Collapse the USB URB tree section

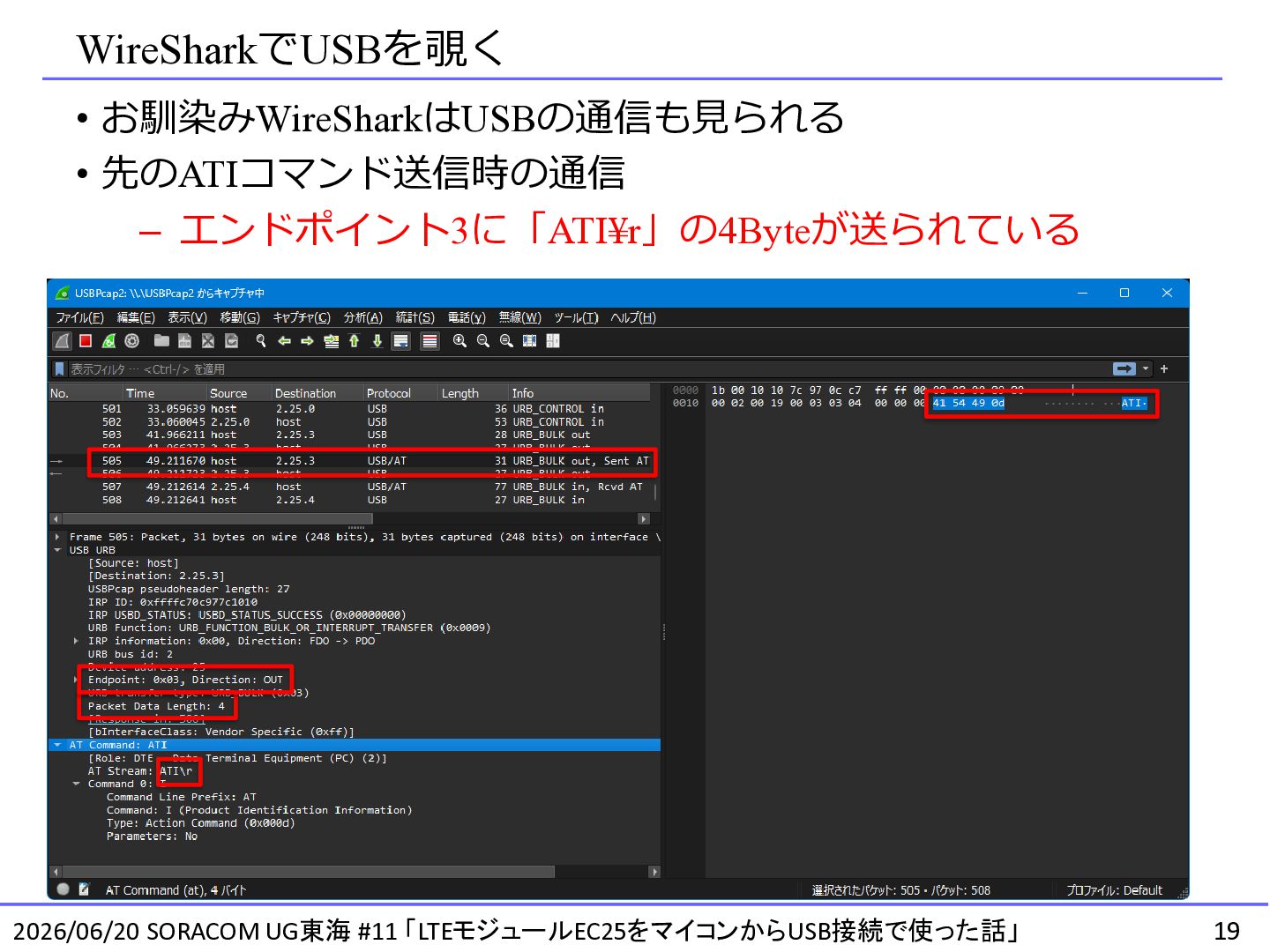(x=57, y=550)
